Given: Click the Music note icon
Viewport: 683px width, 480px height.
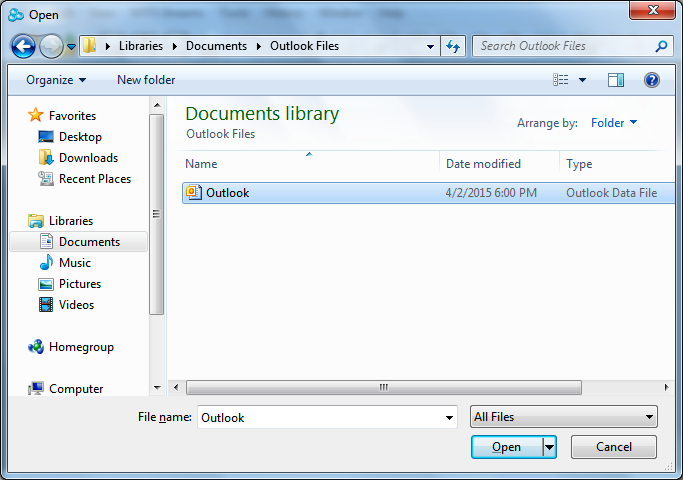Looking at the screenshot, I should (46, 262).
